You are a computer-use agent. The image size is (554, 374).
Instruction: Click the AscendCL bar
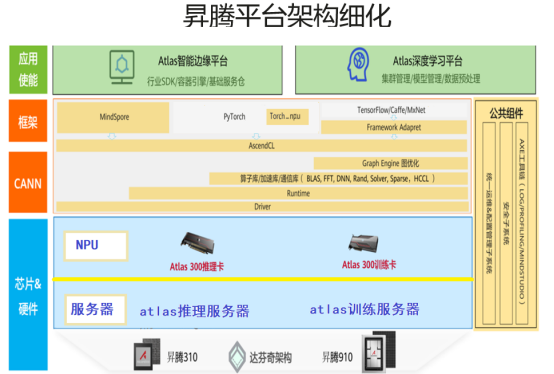tap(261, 146)
